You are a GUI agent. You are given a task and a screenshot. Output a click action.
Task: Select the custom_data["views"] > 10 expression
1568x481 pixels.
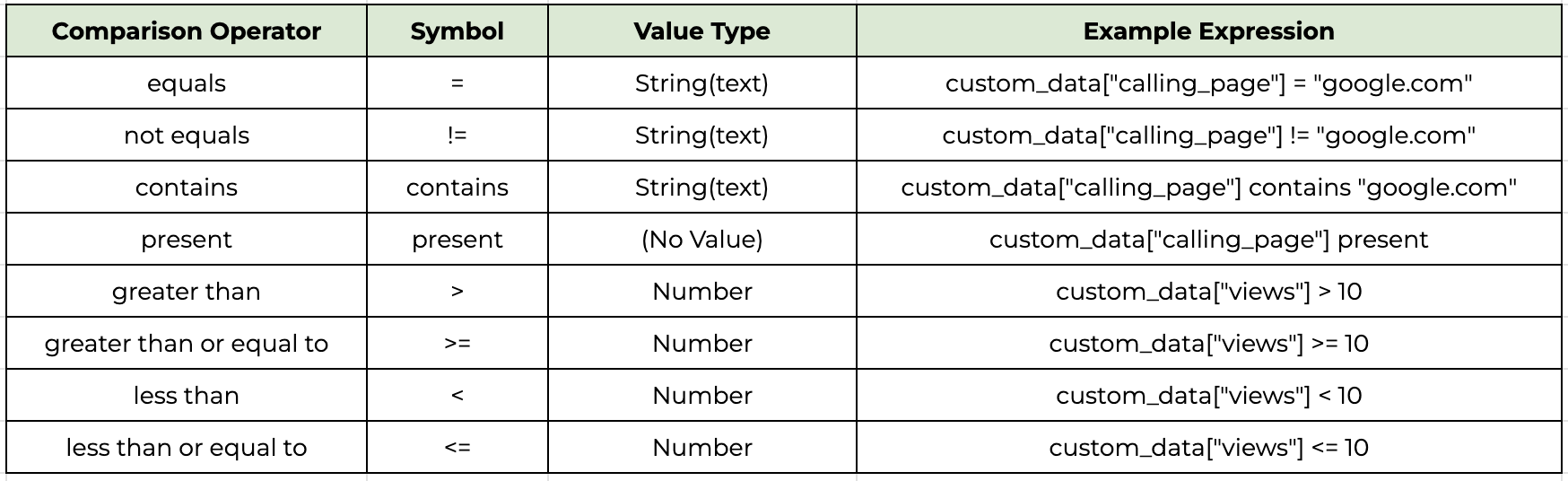[x=1208, y=292]
